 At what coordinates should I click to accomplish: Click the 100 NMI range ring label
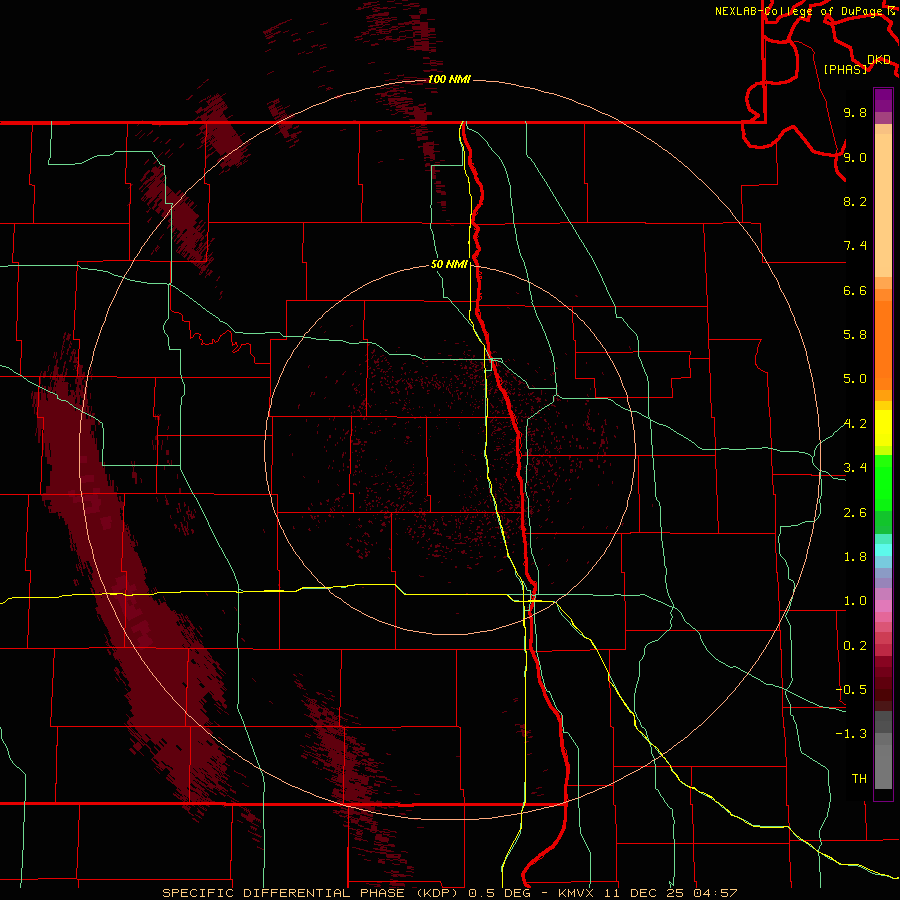tap(449, 79)
